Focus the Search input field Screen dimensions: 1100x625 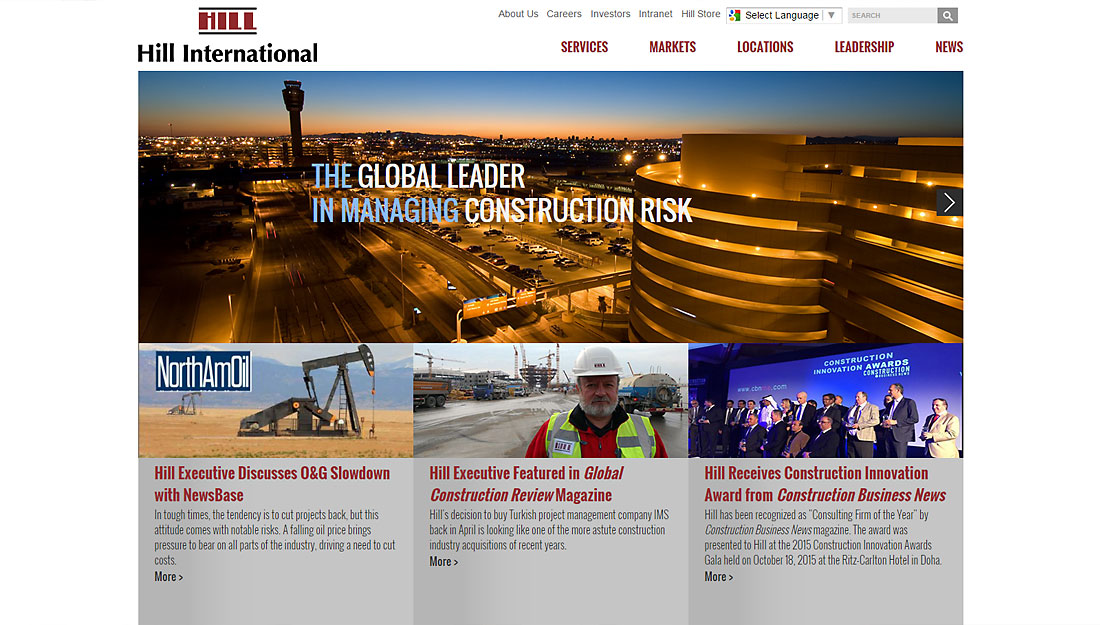(x=892, y=15)
